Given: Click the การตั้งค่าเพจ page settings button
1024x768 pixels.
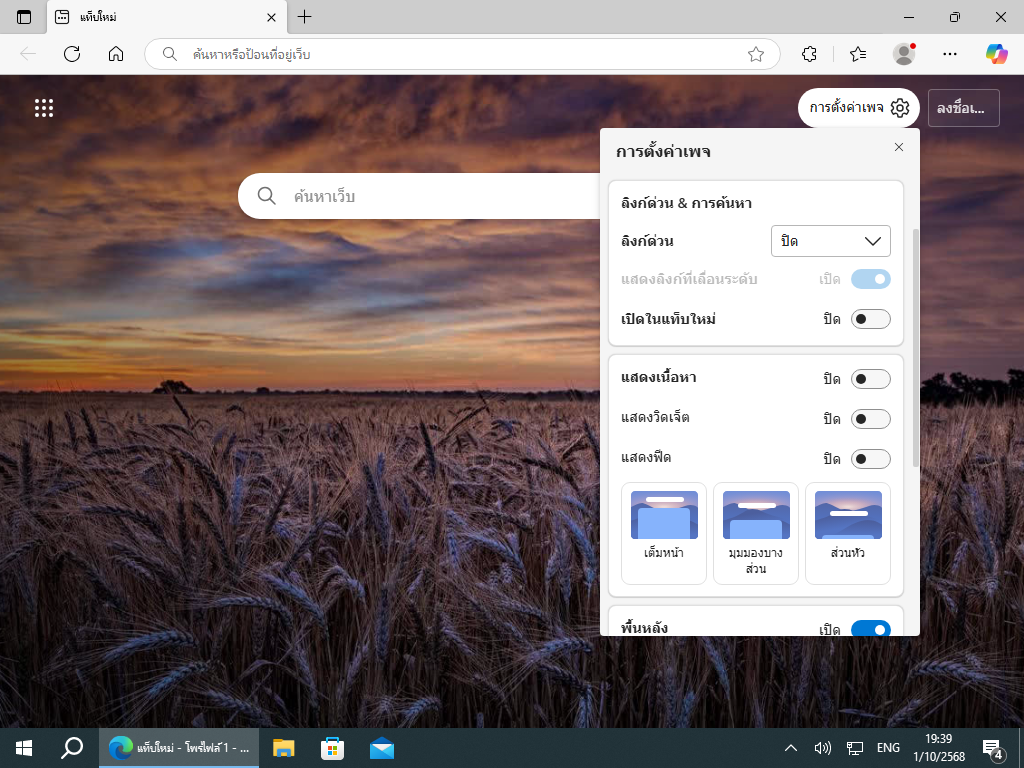Looking at the screenshot, I should [x=858, y=108].
